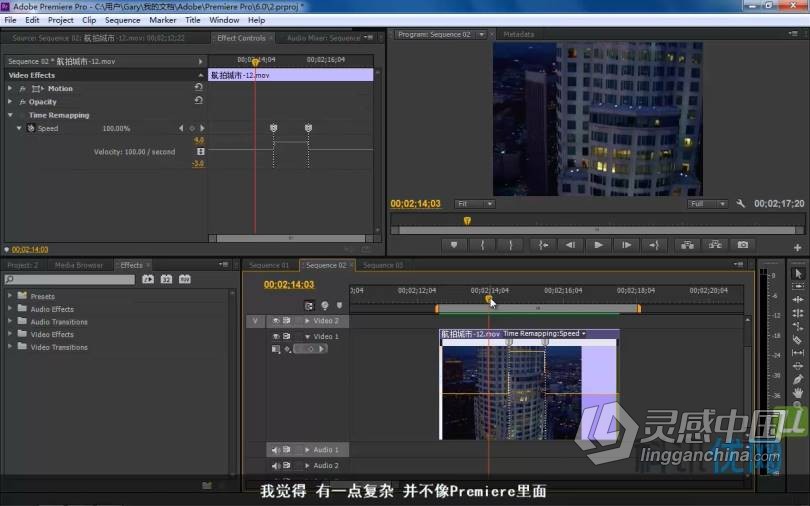The width and height of the screenshot is (810, 506).
Task: Filter effects by Accelerated Effects icon
Action: coord(148,279)
